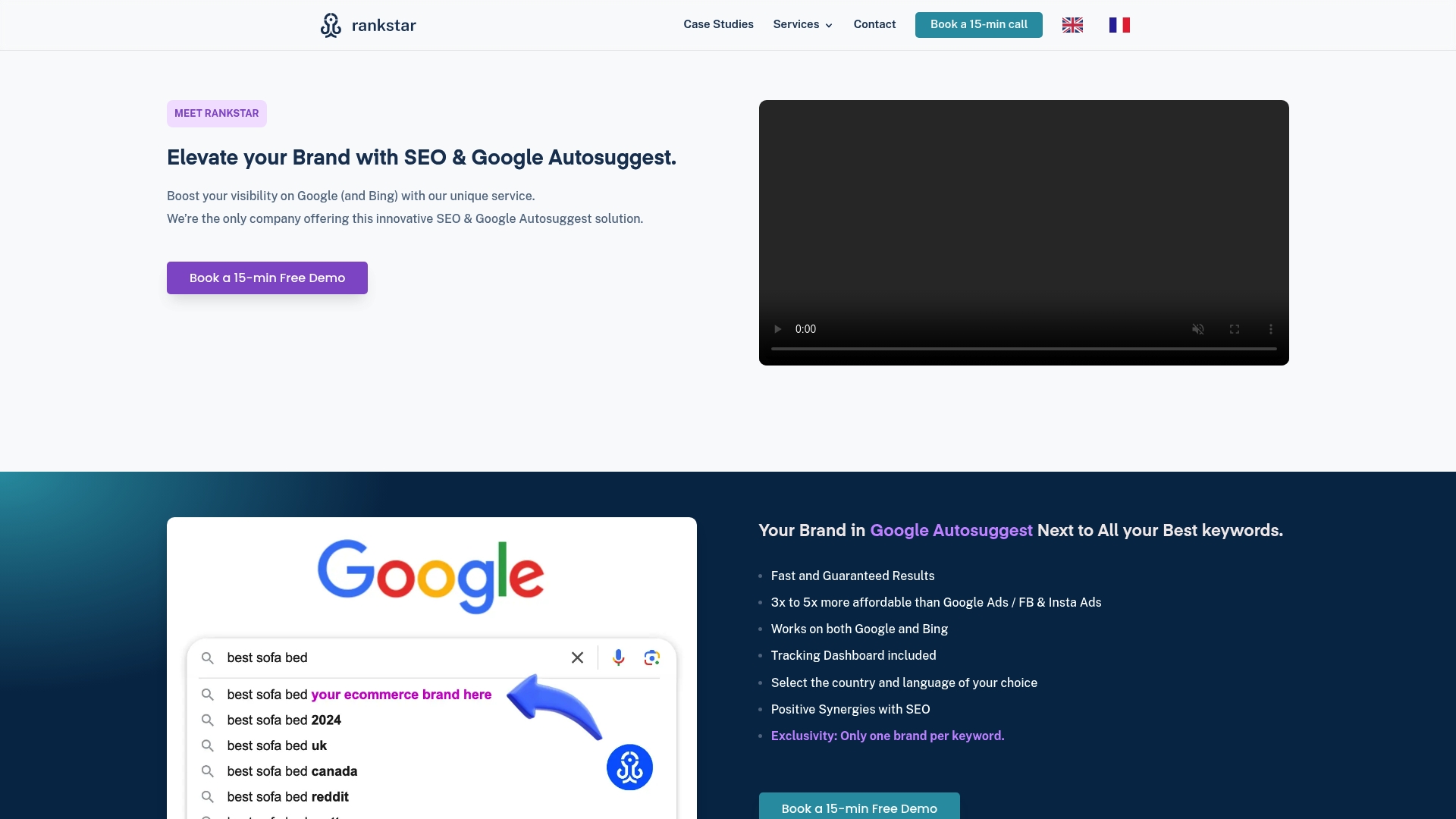The width and height of the screenshot is (1456, 819).
Task: Switch site language using the French flag
Action: 1119,24
